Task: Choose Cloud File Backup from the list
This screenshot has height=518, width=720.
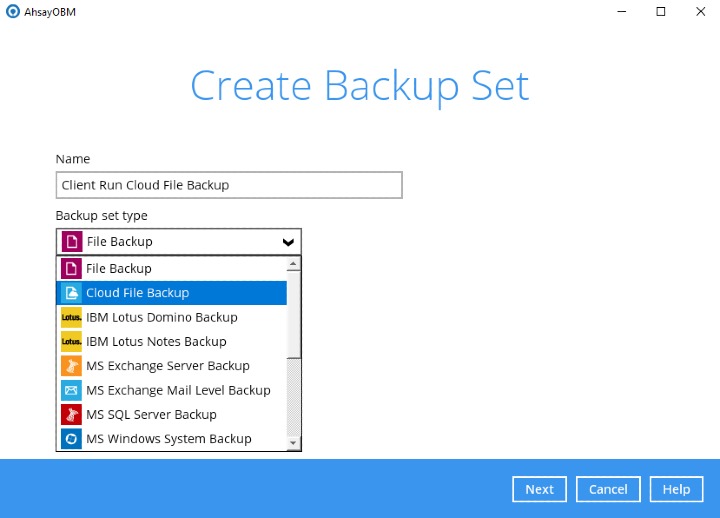Action: click(x=138, y=293)
